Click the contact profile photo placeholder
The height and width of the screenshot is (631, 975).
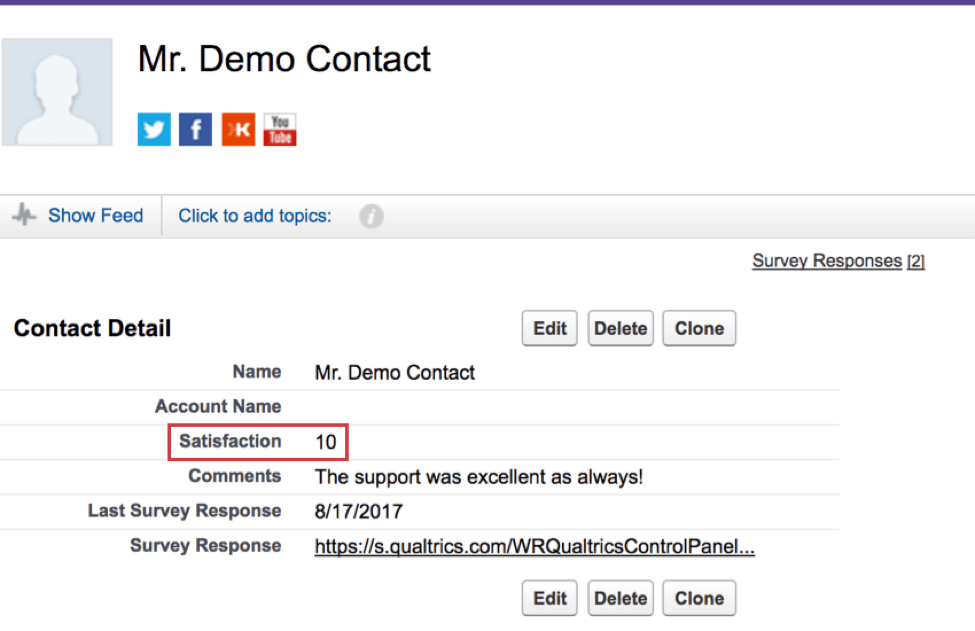[x=56, y=90]
